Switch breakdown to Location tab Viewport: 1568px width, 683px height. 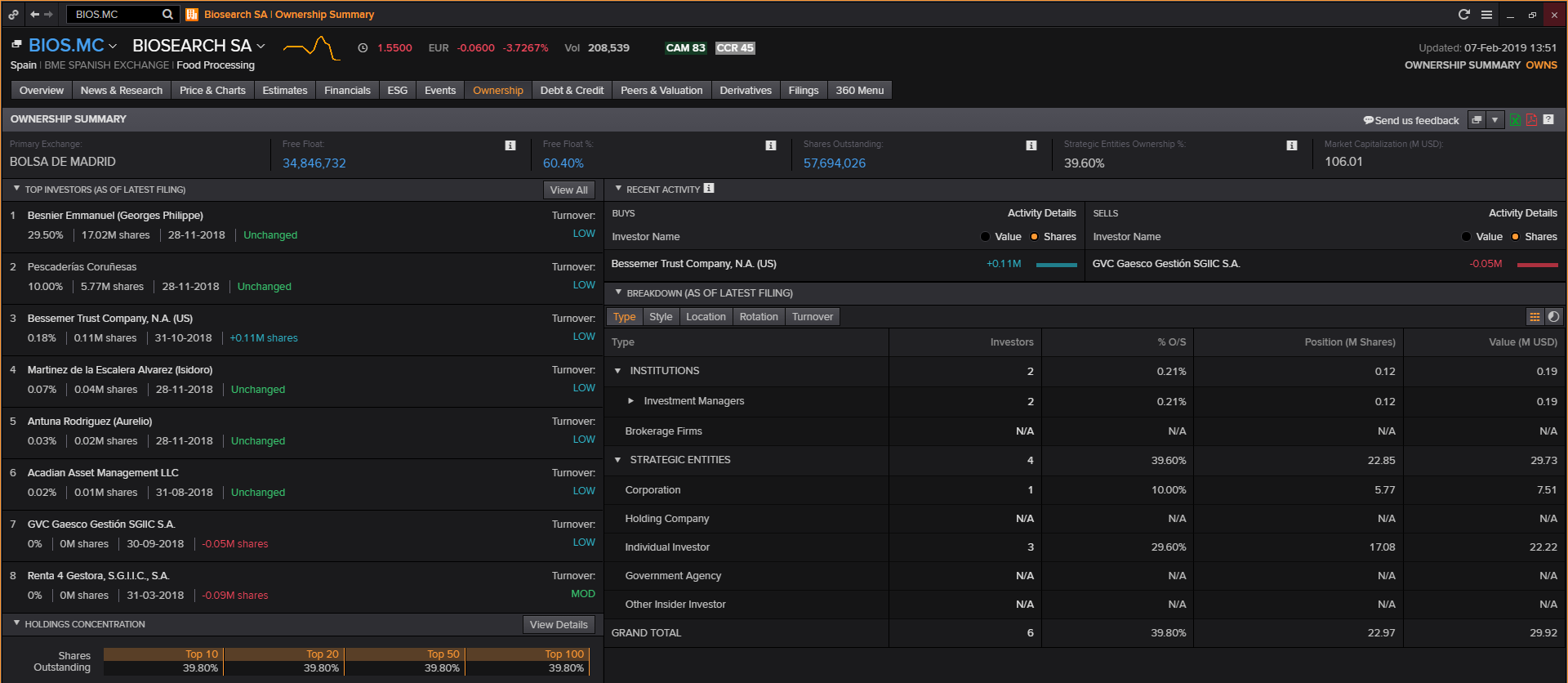click(705, 317)
